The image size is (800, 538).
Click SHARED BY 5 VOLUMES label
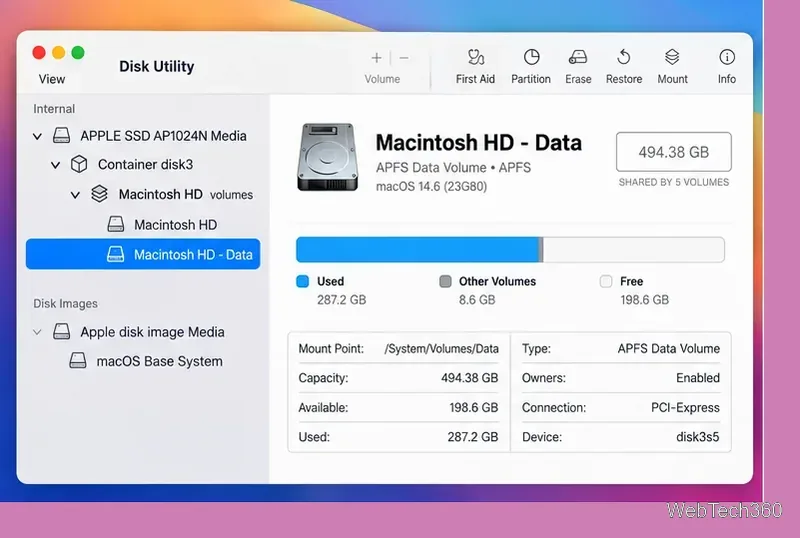(673, 182)
